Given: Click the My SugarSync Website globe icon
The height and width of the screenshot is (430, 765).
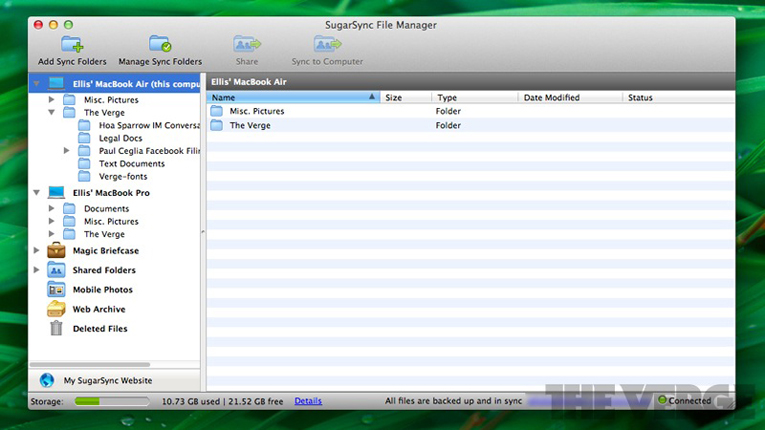Looking at the screenshot, I should click(x=47, y=380).
